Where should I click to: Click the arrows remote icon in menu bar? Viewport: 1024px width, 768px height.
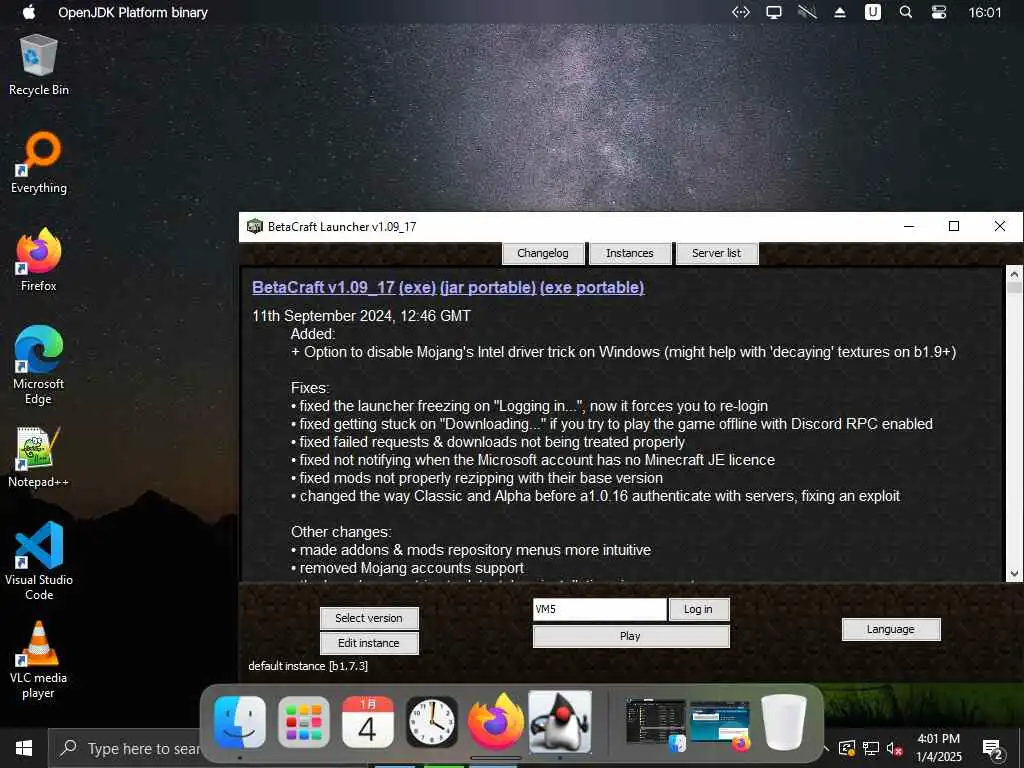pyautogui.click(x=741, y=12)
